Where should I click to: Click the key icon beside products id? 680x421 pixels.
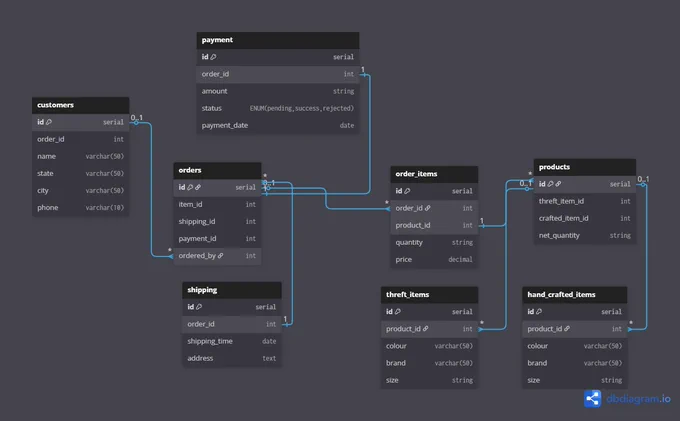[x=550, y=184]
